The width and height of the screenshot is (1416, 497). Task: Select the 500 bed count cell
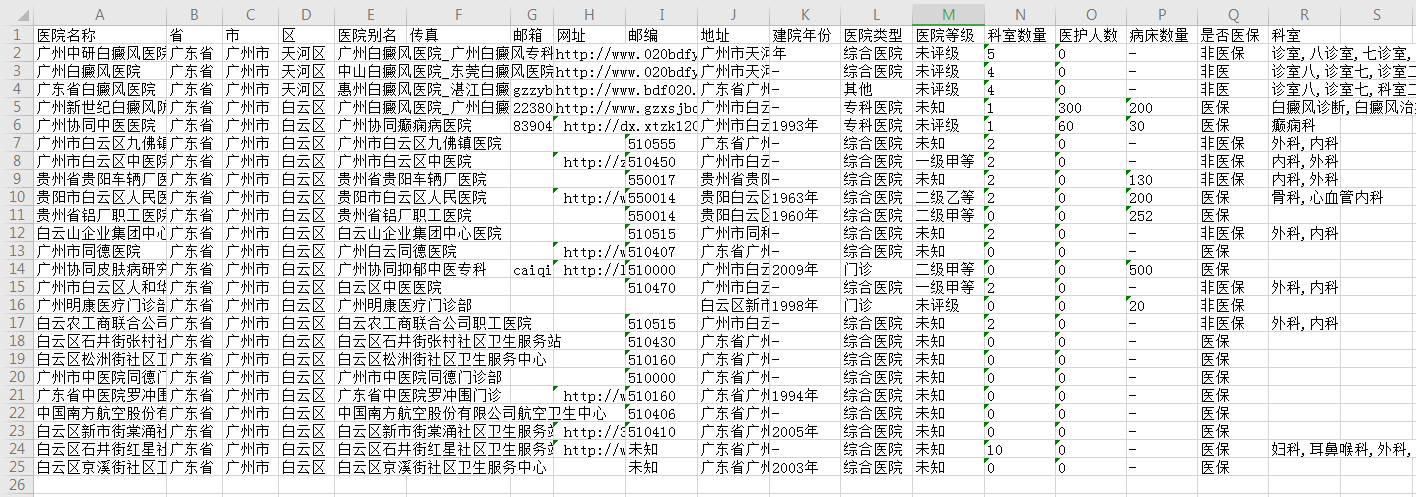(1162, 269)
